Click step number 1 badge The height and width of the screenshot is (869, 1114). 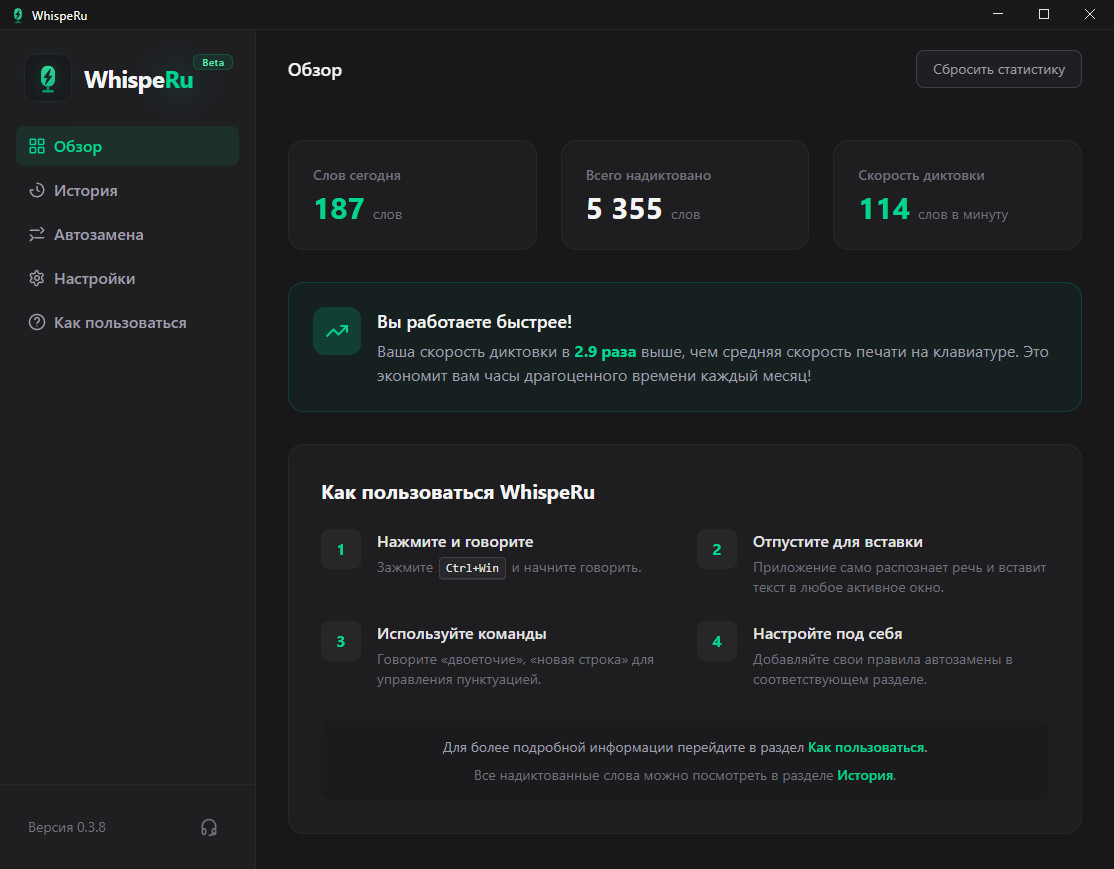341,549
